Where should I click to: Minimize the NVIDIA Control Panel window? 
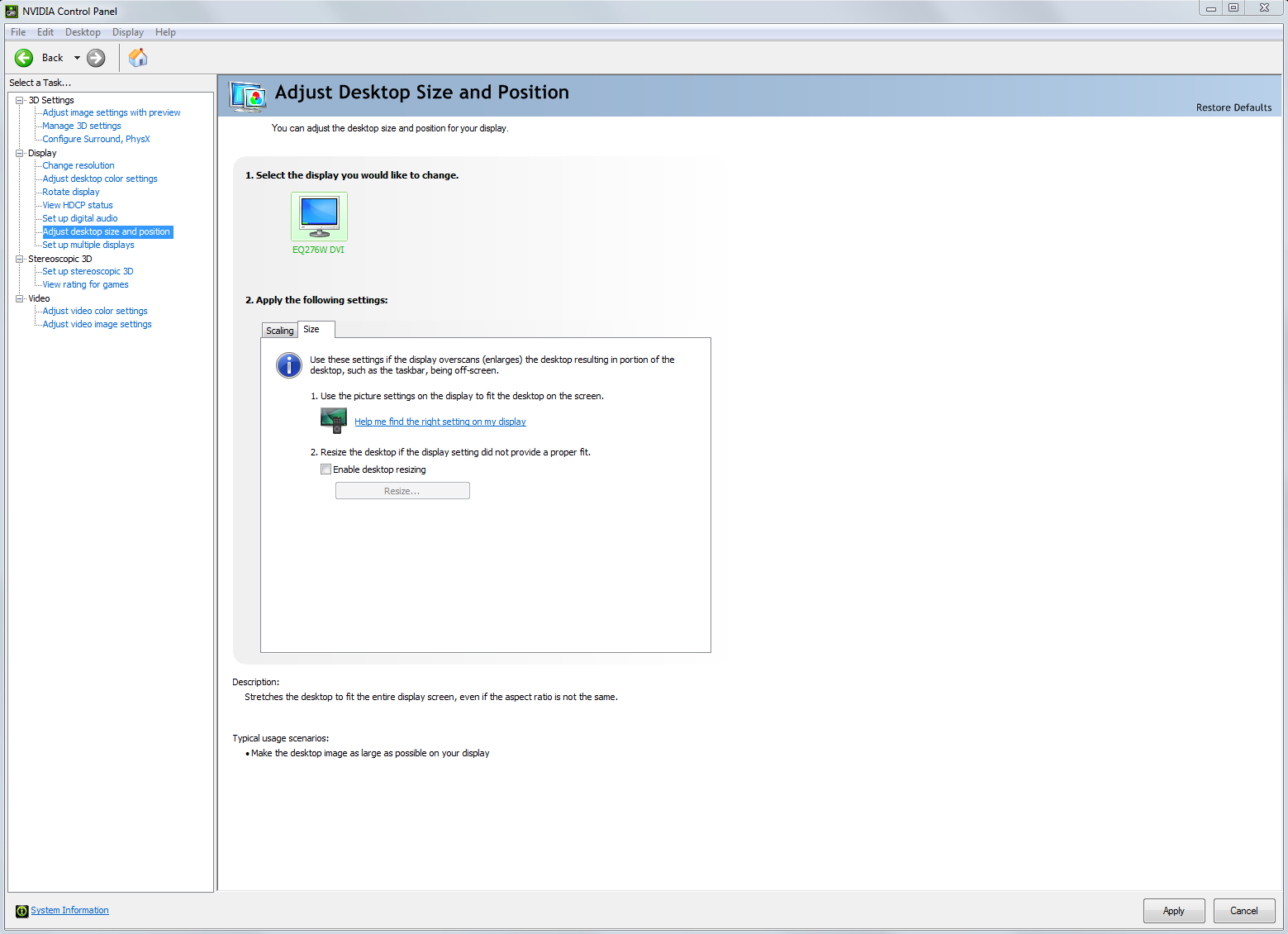click(x=1210, y=8)
